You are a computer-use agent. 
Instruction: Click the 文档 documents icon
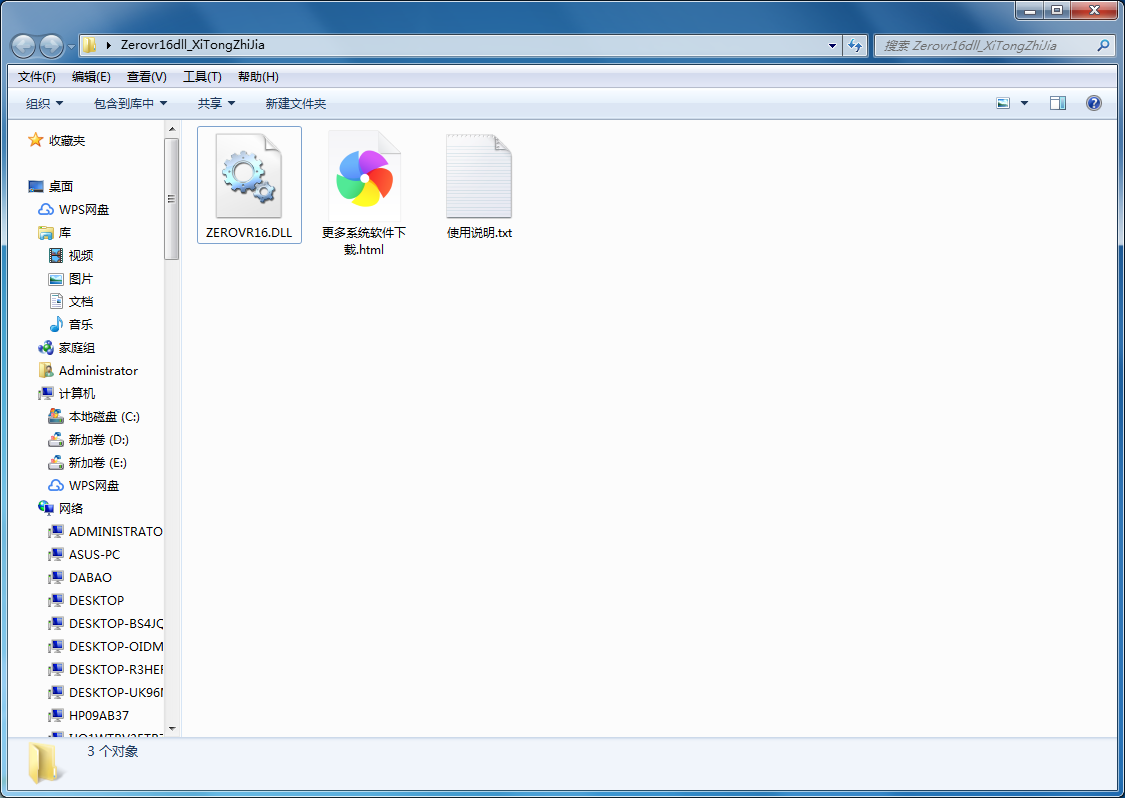pos(56,301)
